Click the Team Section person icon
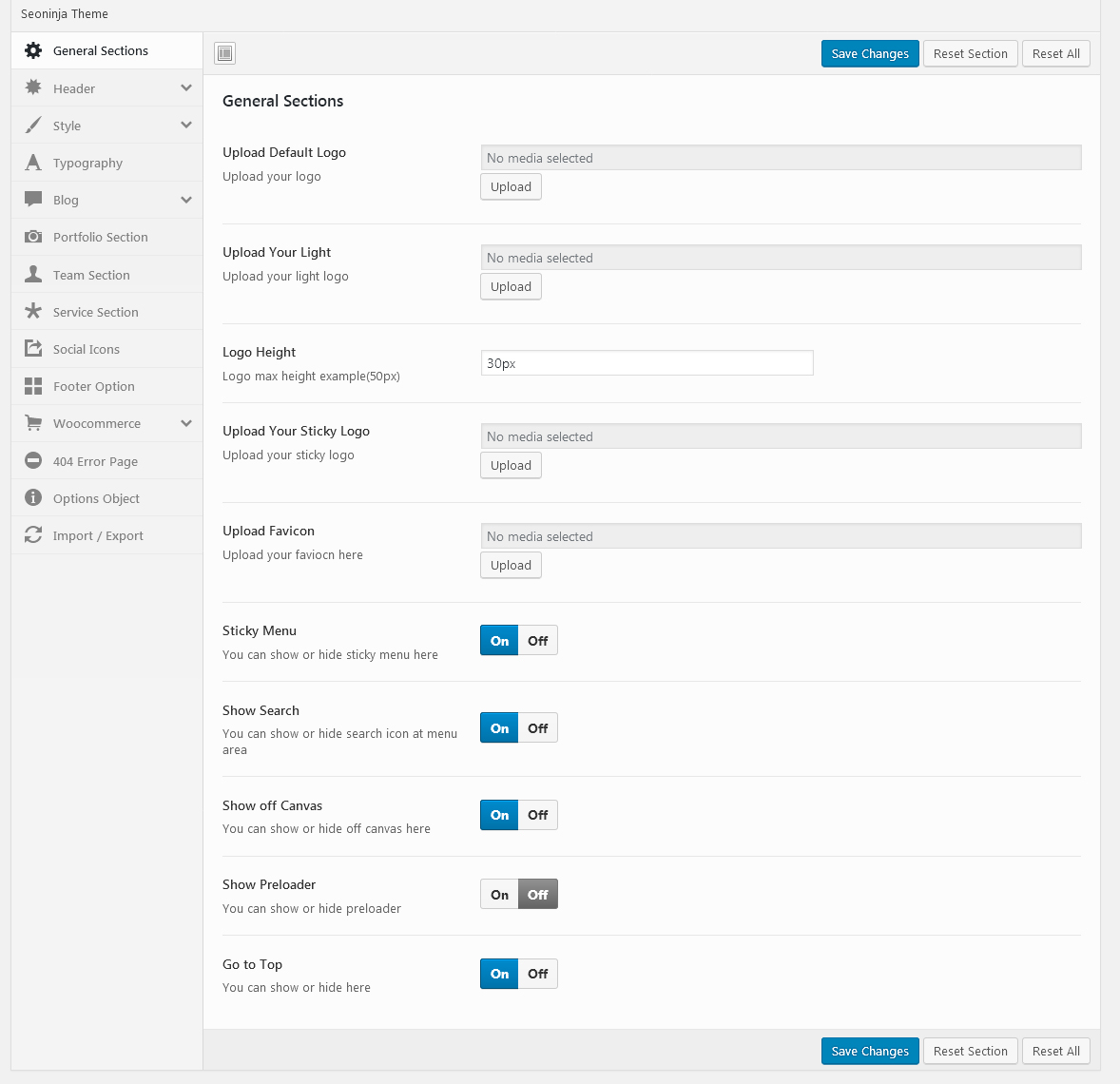The image size is (1120, 1084). click(x=33, y=275)
